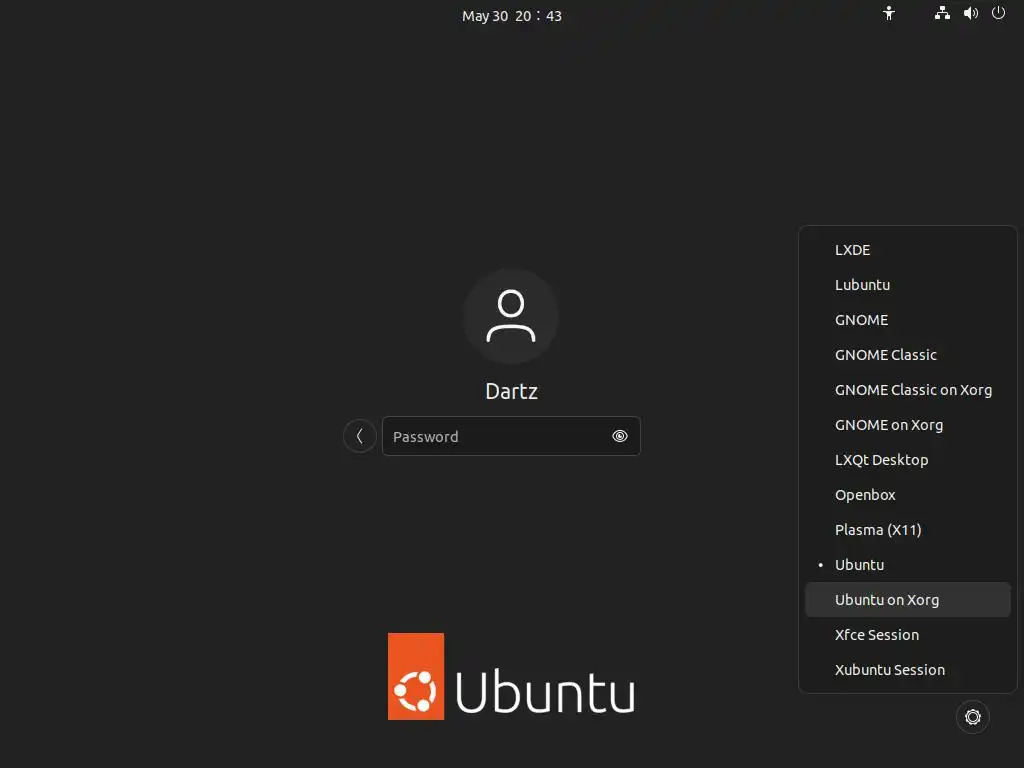Select the LXDE session
Image resolution: width=1024 pixels, height=768 pixels.
(x=908, y=250)
